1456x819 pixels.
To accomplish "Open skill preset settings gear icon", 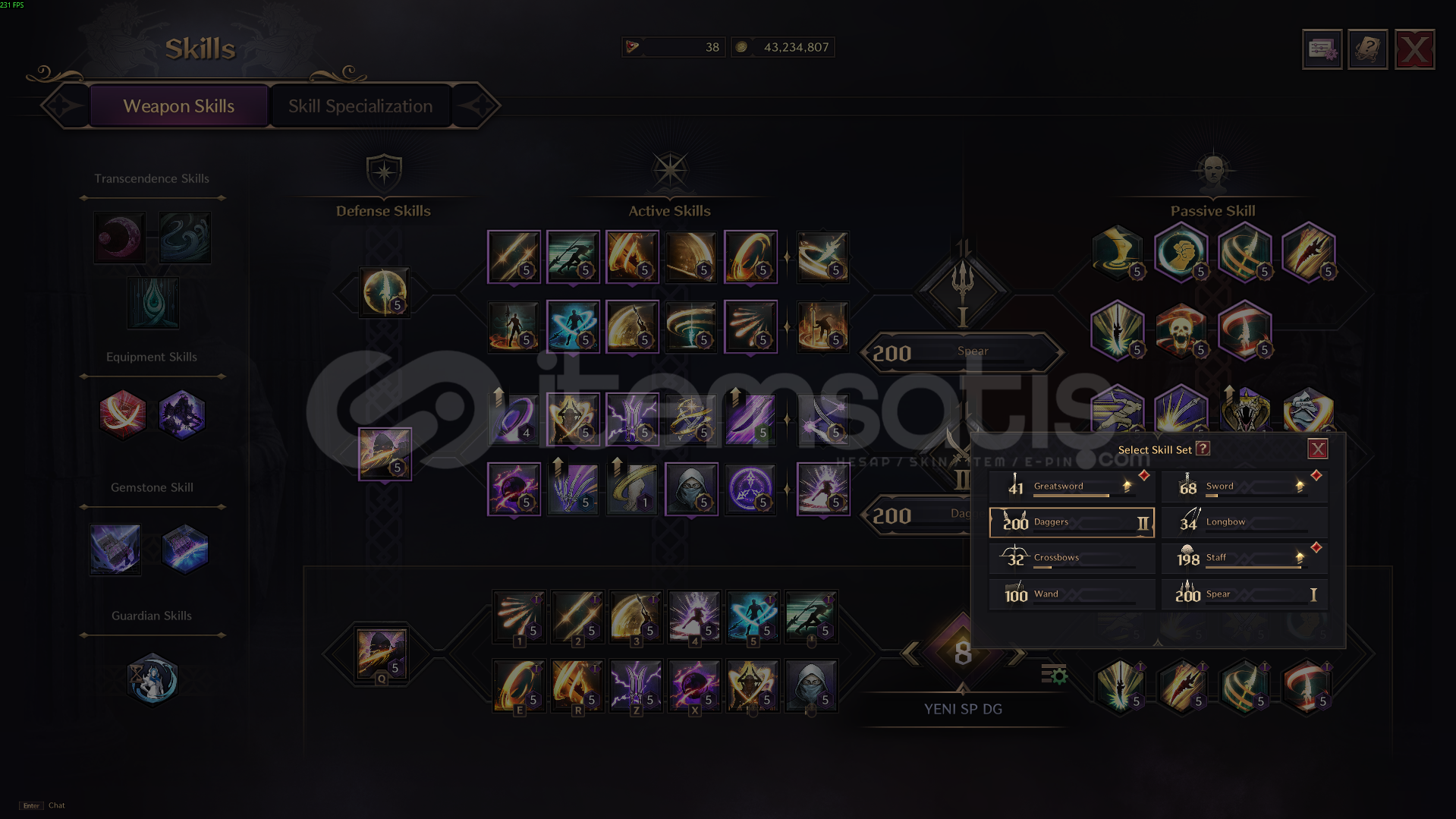I will (1054, 673).
